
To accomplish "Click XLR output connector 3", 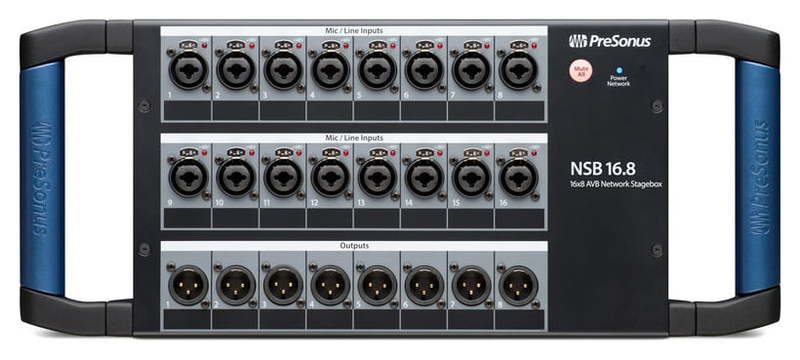I will click(x=284, y=285).
